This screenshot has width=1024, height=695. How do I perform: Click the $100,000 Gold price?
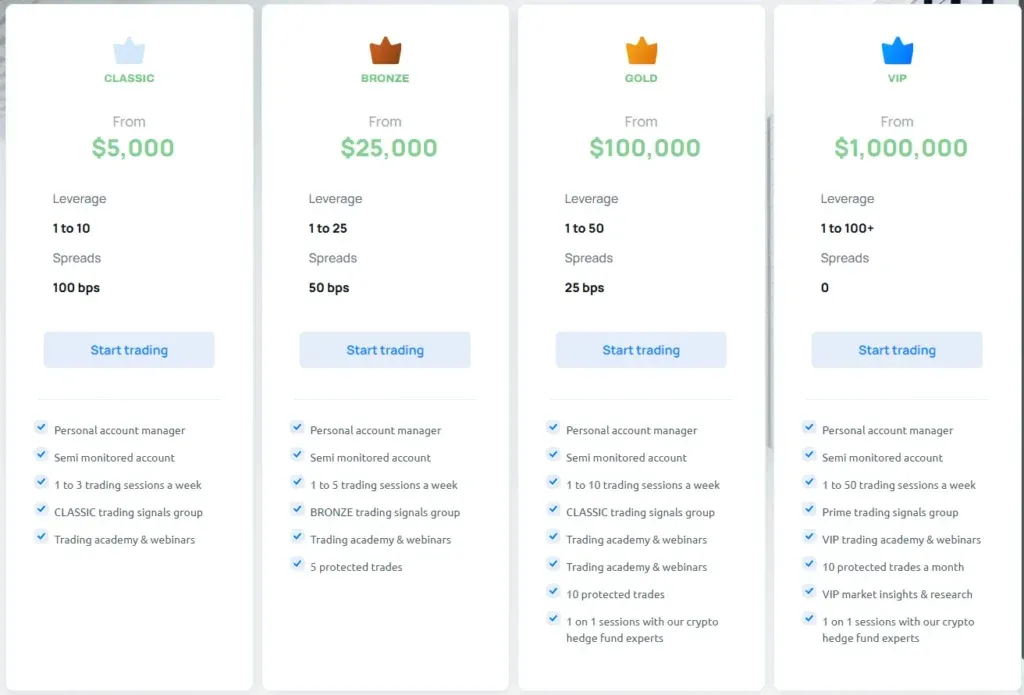coord(644,148)
